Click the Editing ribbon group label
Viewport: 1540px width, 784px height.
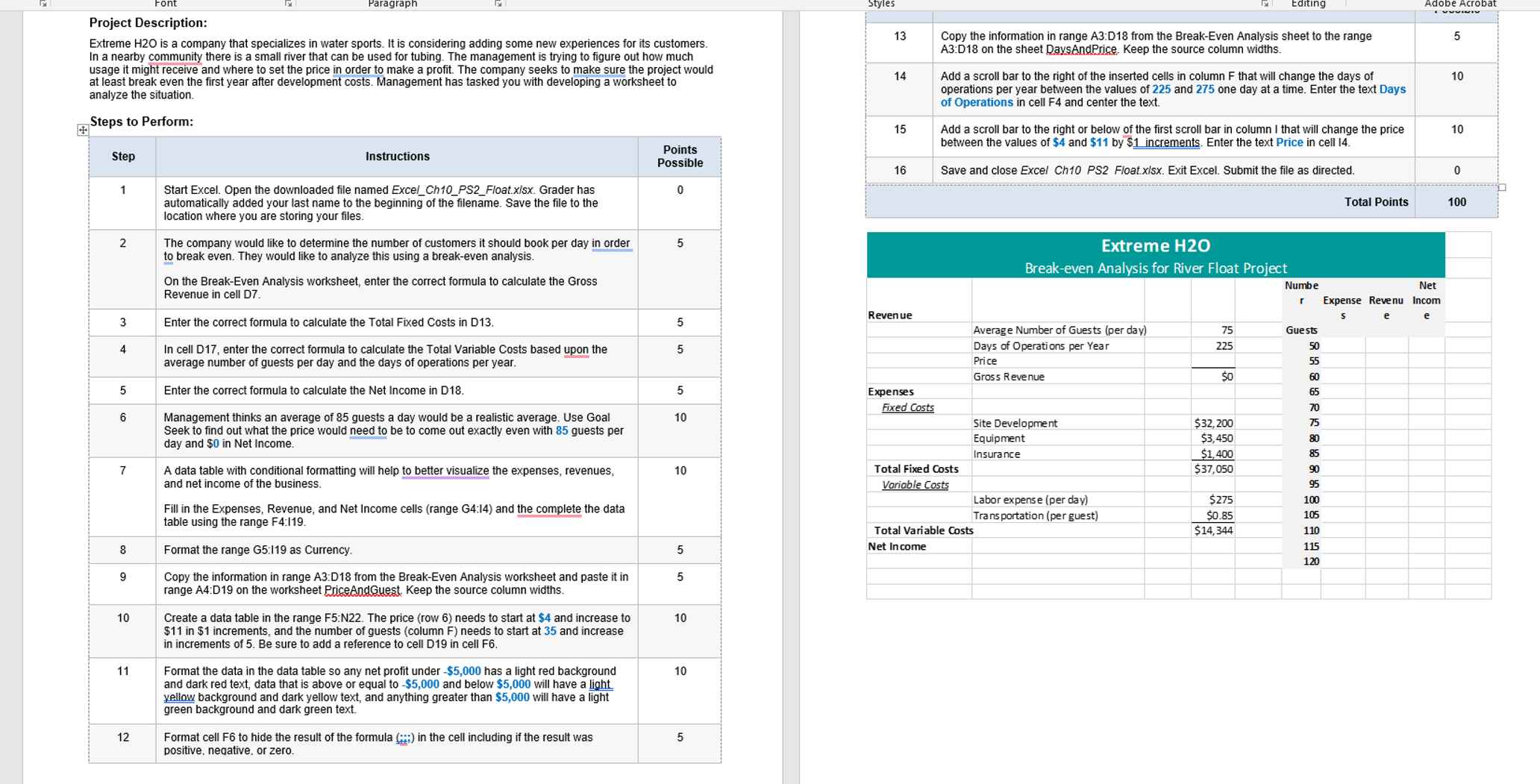1309,4
